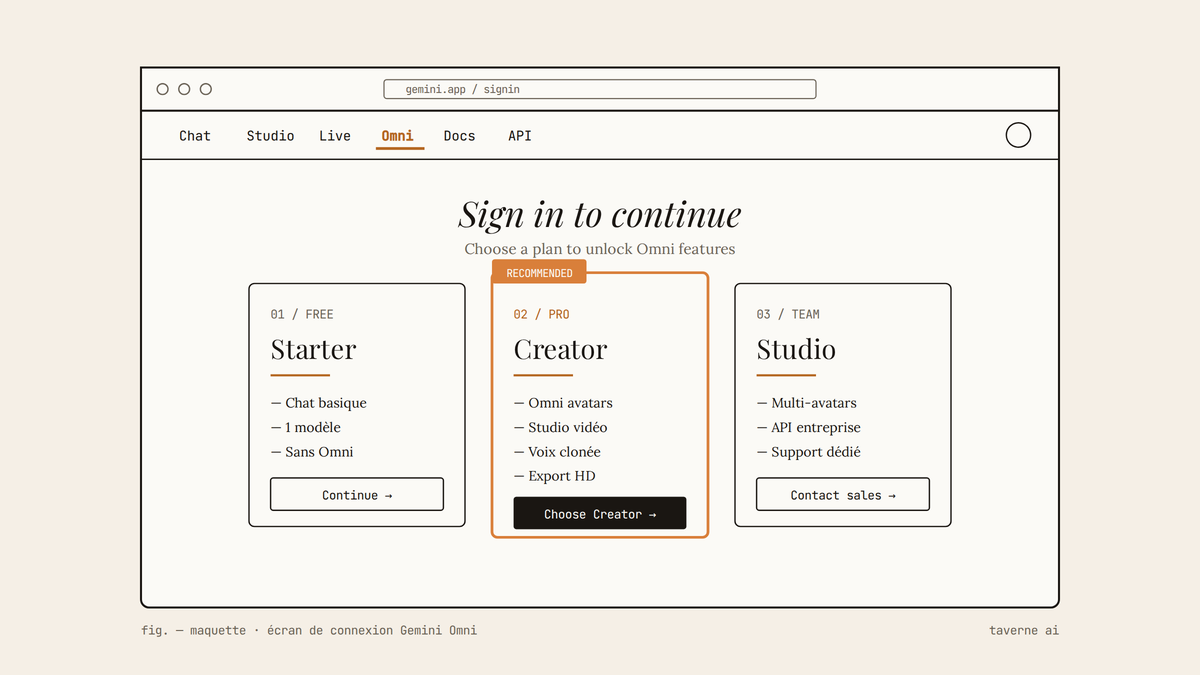
Task: Click the "Support dédié" feature line
Action: 809,452
